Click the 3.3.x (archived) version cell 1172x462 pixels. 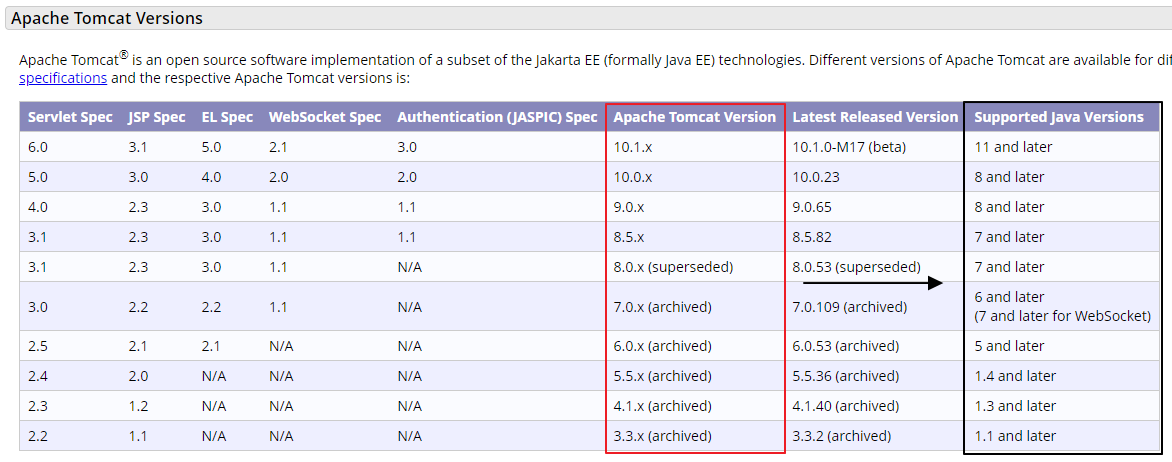[x=662, y=436]
